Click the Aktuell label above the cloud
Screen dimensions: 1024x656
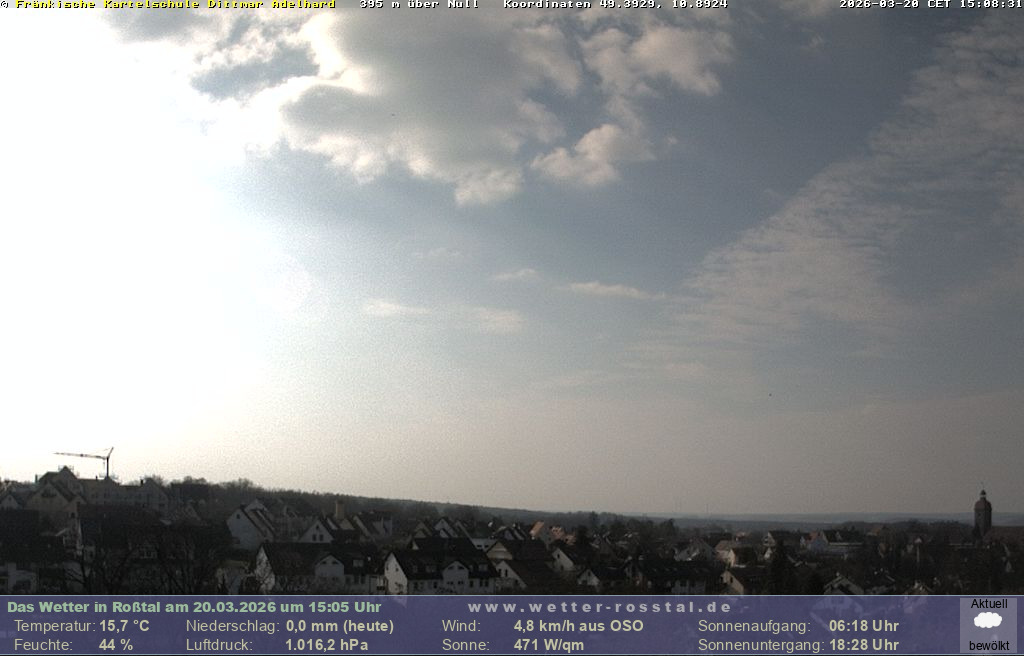pos(989,604)
